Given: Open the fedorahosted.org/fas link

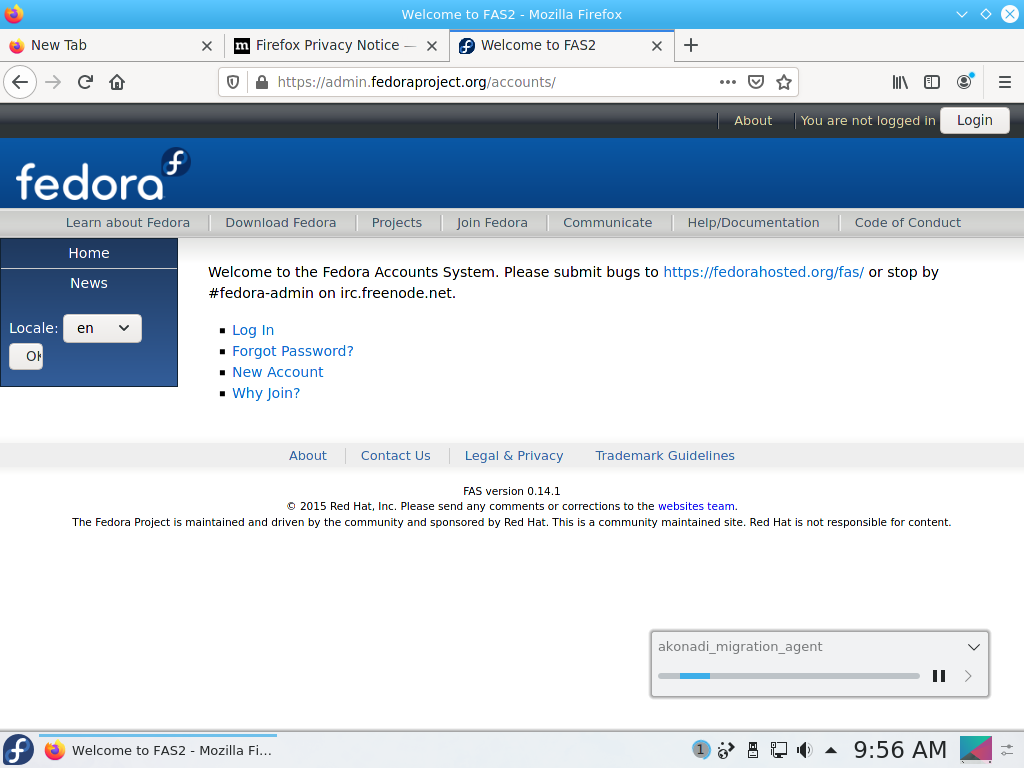Looking at the screenshot, I should (763, 272).
